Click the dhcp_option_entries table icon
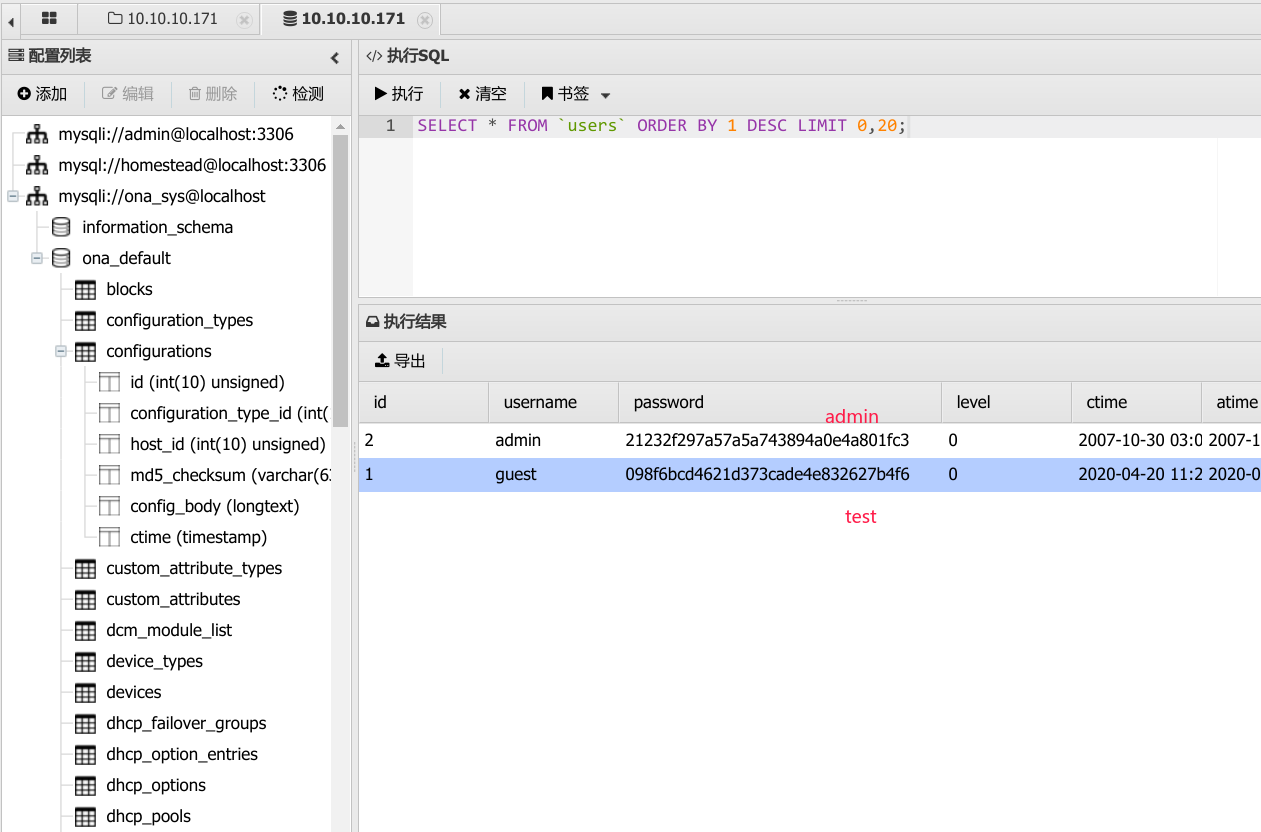1261x832 pixels. [86, 754]
